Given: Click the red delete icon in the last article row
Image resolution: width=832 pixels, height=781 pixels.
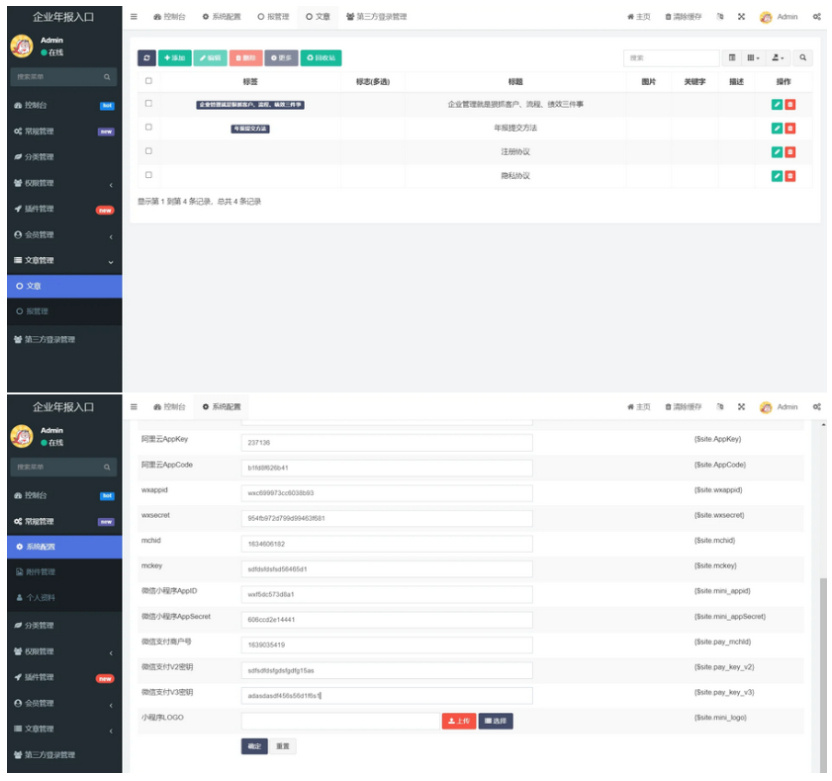Looking at the screenshot, I should click(x=790, y=176).
